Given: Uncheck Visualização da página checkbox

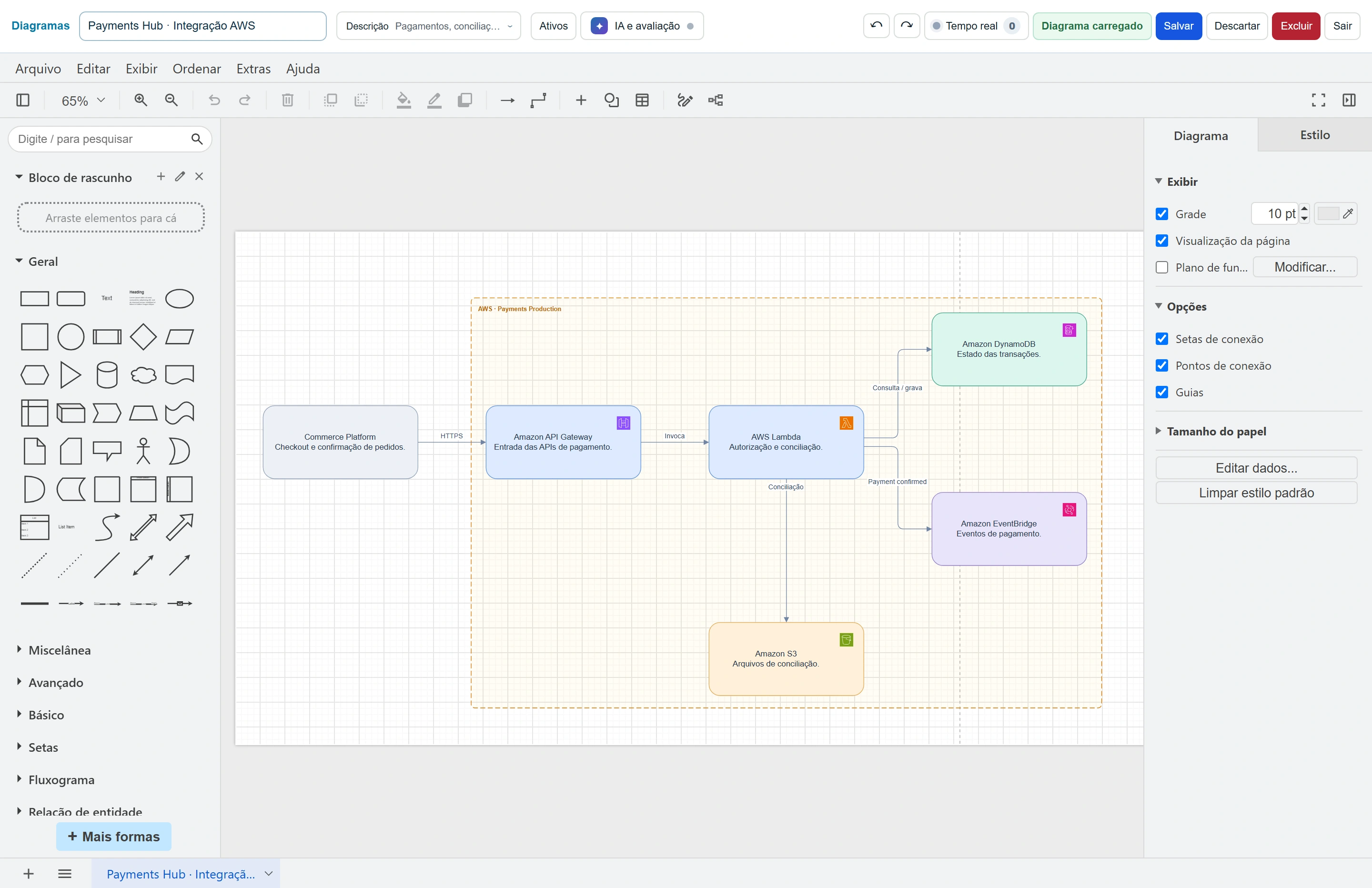Looking at the screenshot, I should click(1162, 241).
